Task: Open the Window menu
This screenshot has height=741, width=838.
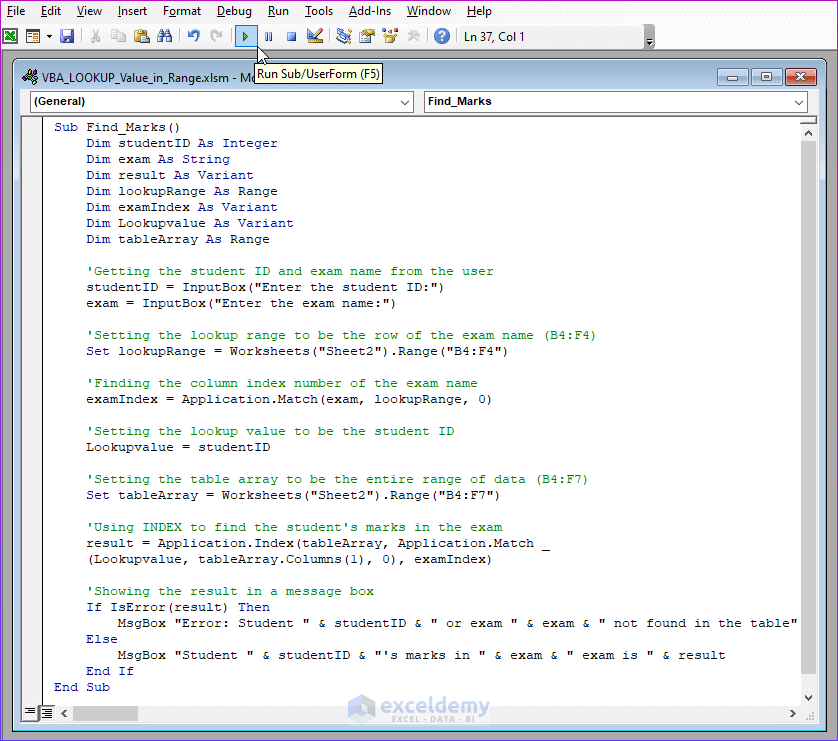Action: tap(429, 11)
